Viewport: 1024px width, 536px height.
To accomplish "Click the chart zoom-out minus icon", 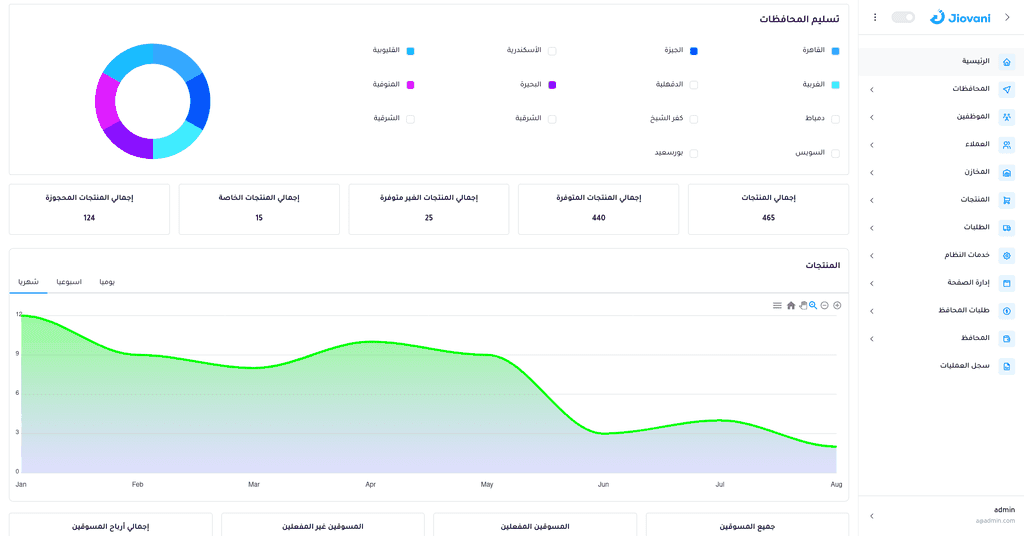I will coord(825,306).
